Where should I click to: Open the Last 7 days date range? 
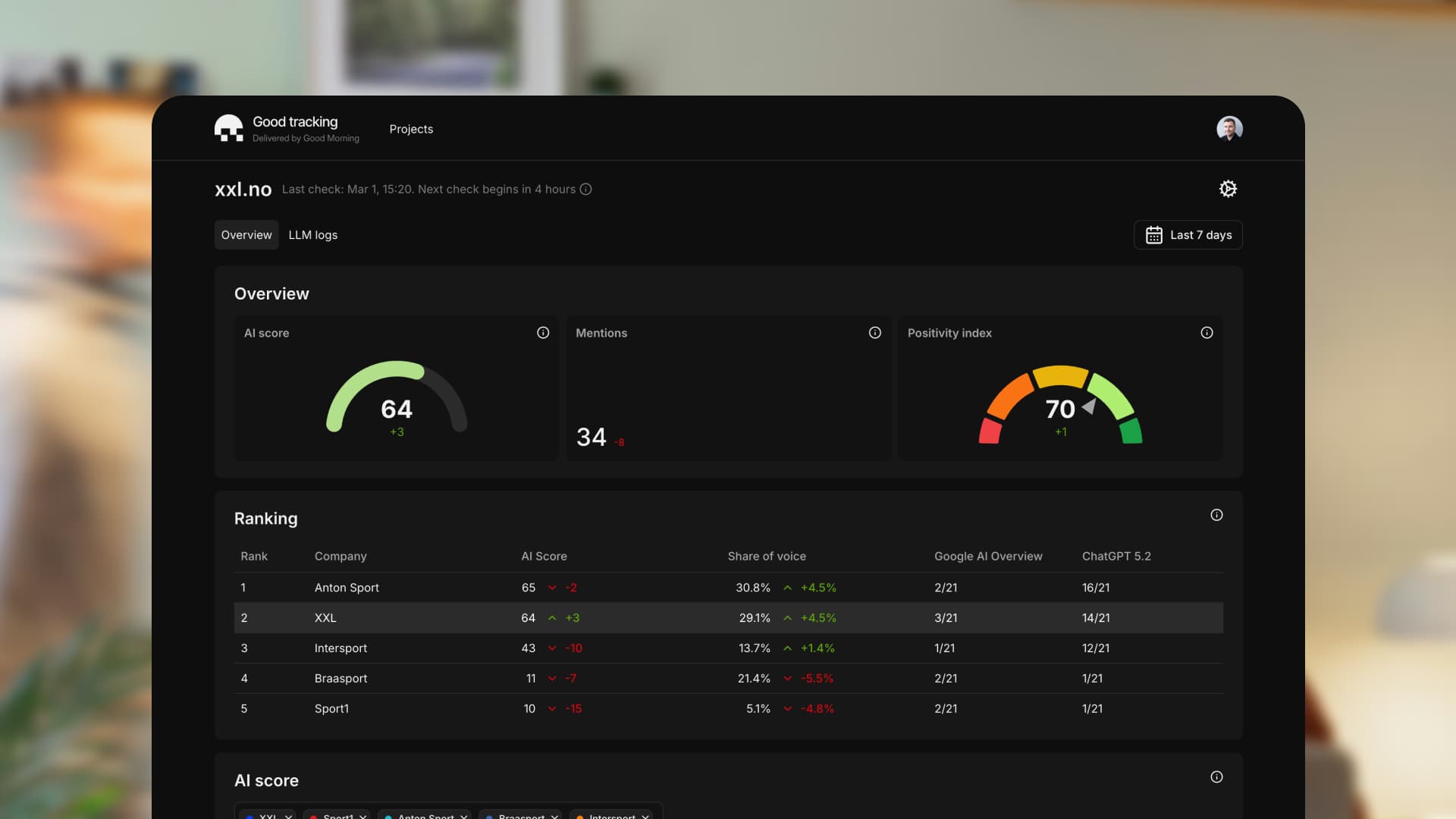(1188, 235)
